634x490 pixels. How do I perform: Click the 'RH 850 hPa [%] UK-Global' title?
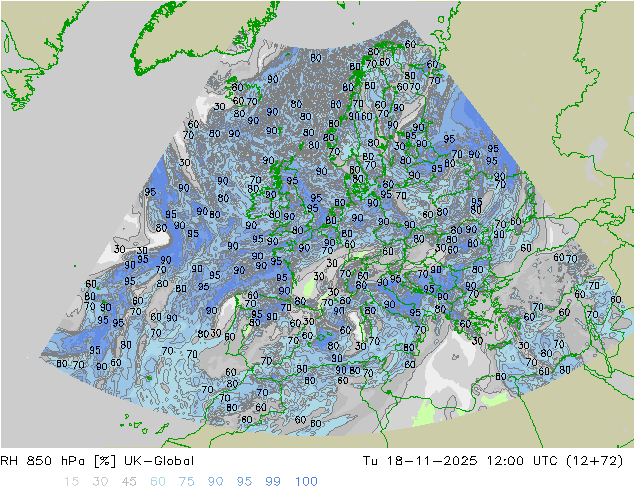(97, 461)
